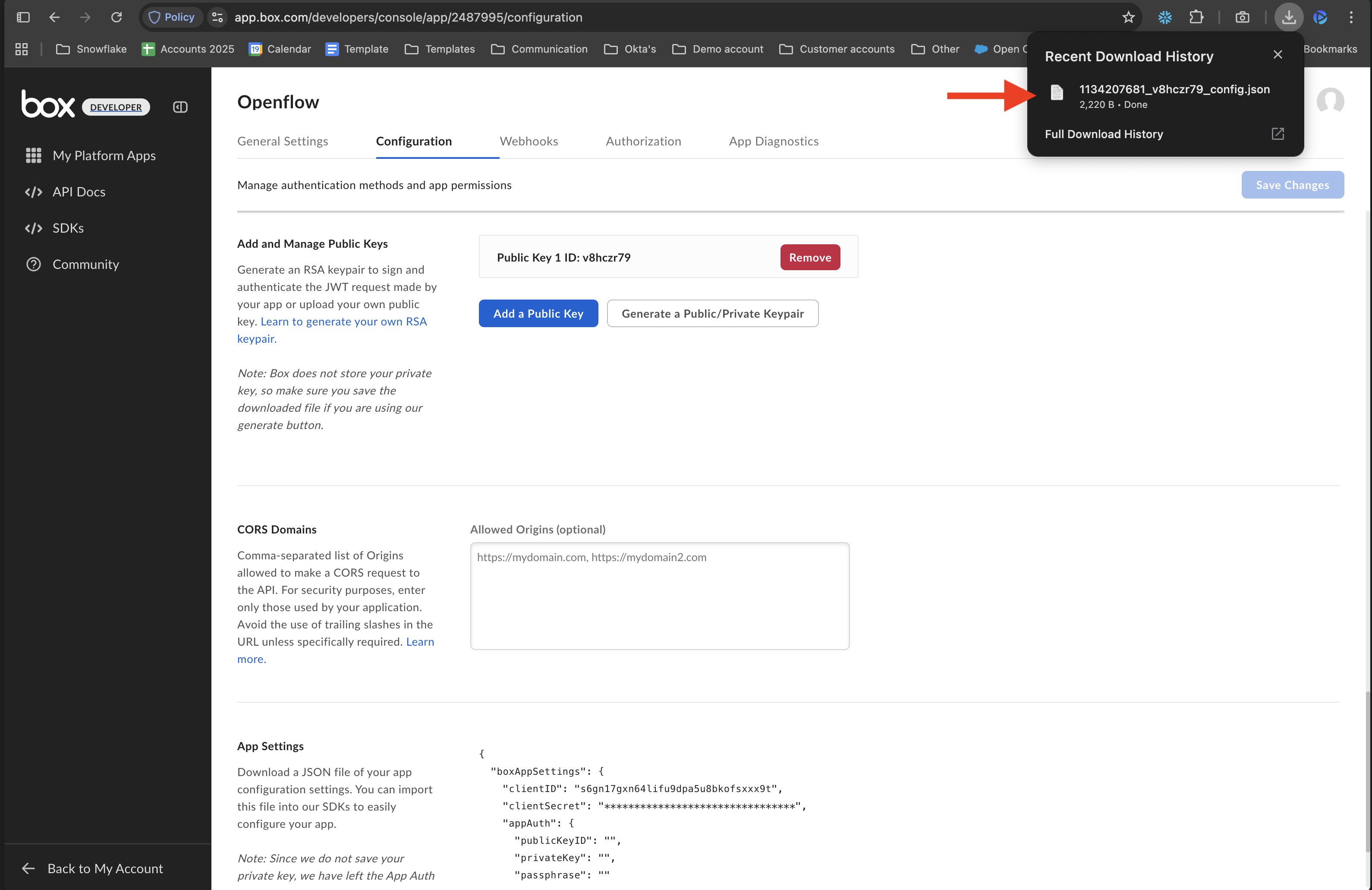The height and width of the screenshot is (890, 1372).
Task: Open Full Download History external icon
Action: click(x=1278, y=134)
